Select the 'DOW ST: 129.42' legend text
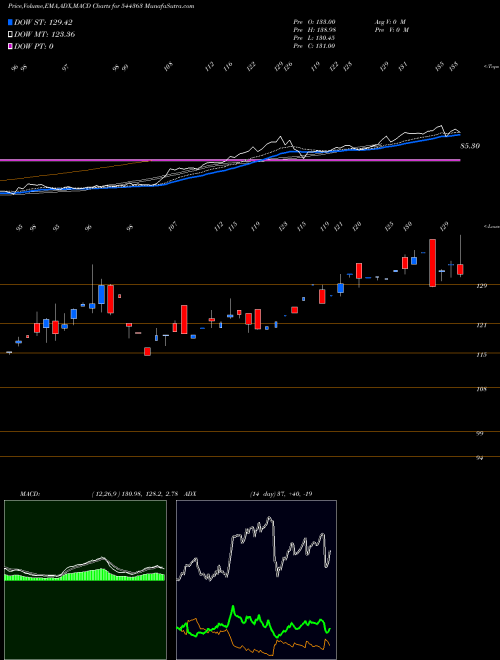Image resolution: width=500 pixels, height=660 pixels. [43, 22]
